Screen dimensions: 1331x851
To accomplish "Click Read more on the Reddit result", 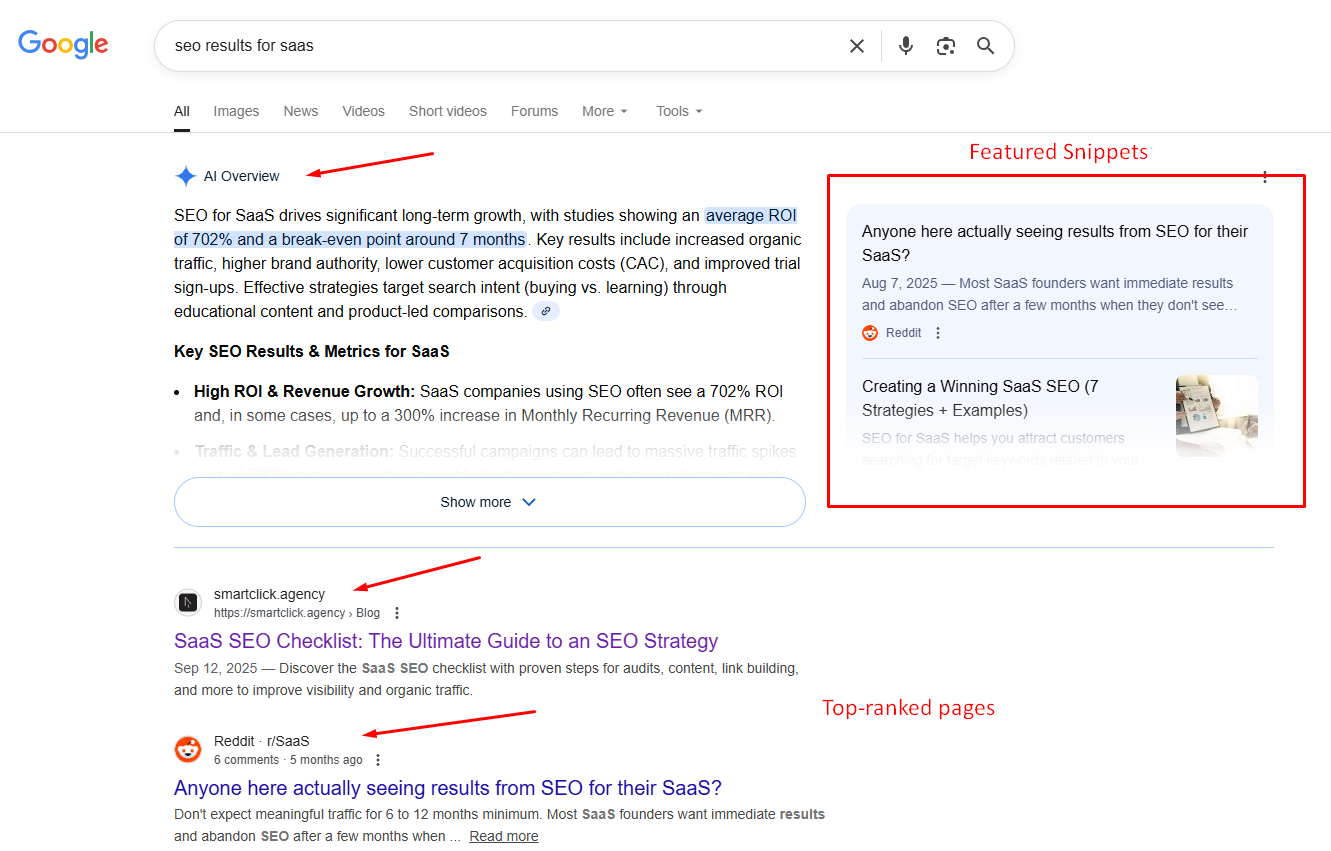I will pyautogui.click(x=503, y=835).
